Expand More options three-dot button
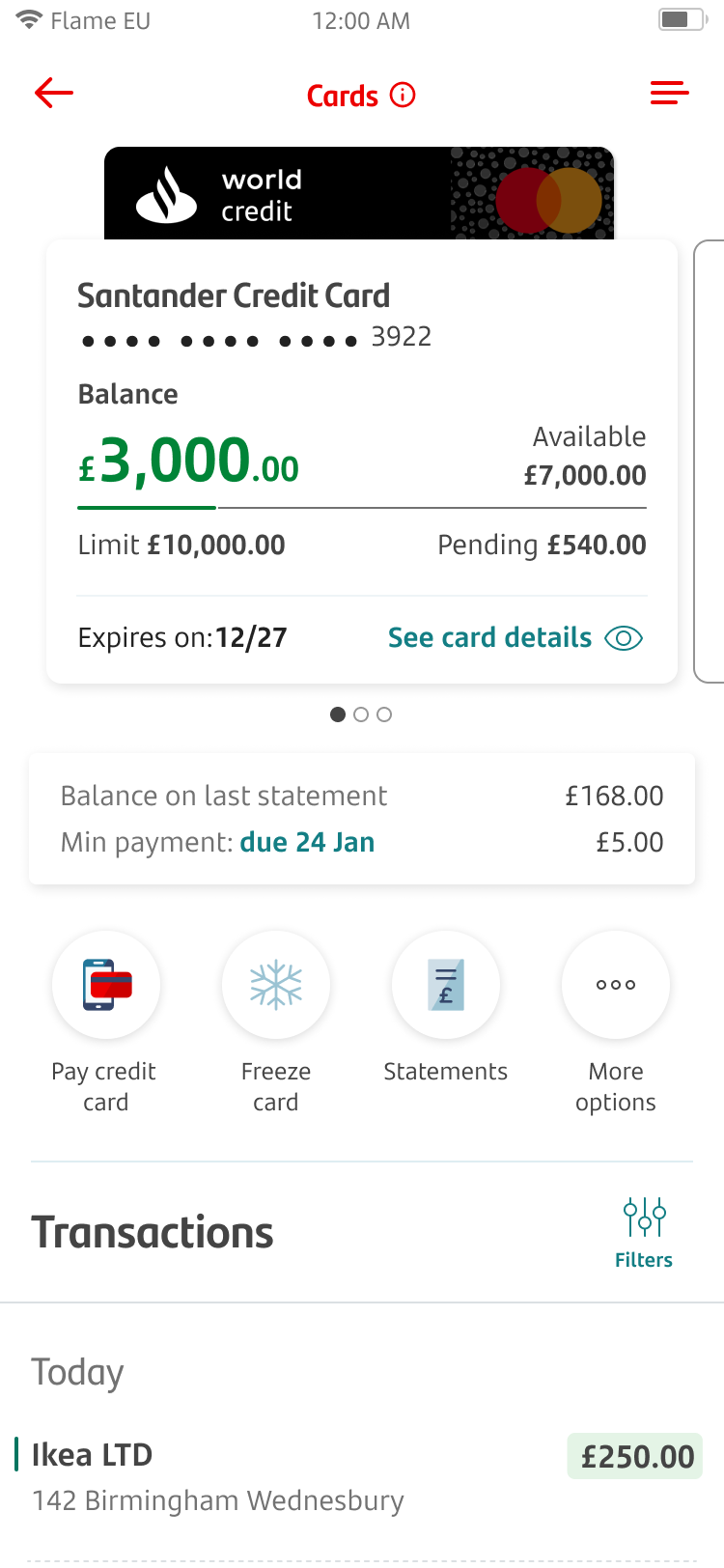The width and height of the screenshot is (724, 1568). click(616, 984)
